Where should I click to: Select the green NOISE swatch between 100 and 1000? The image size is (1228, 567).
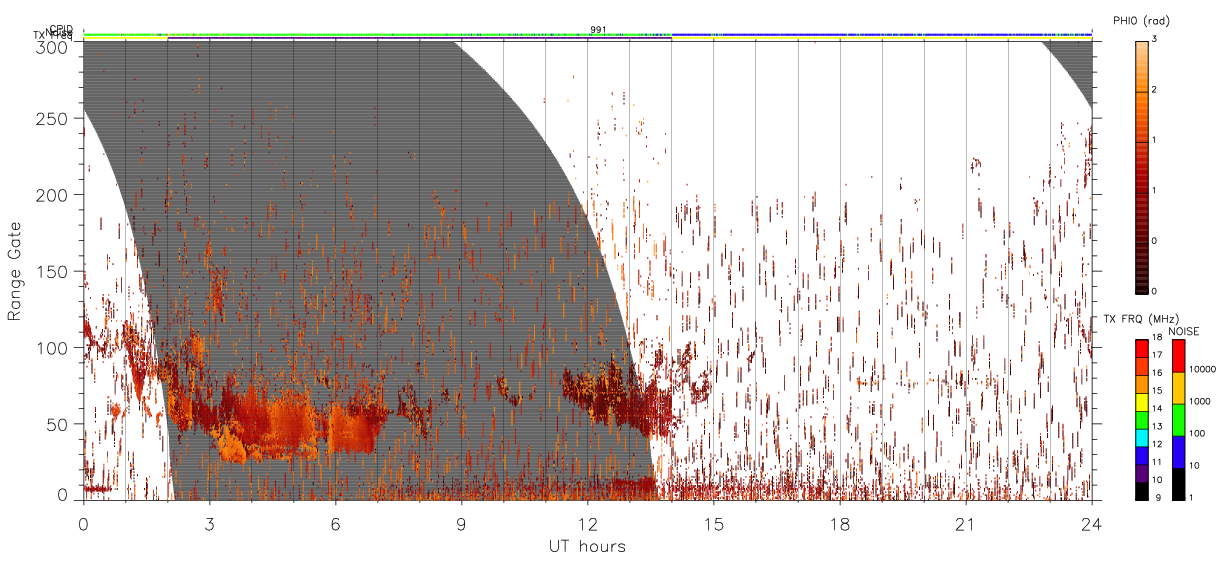1178,420
